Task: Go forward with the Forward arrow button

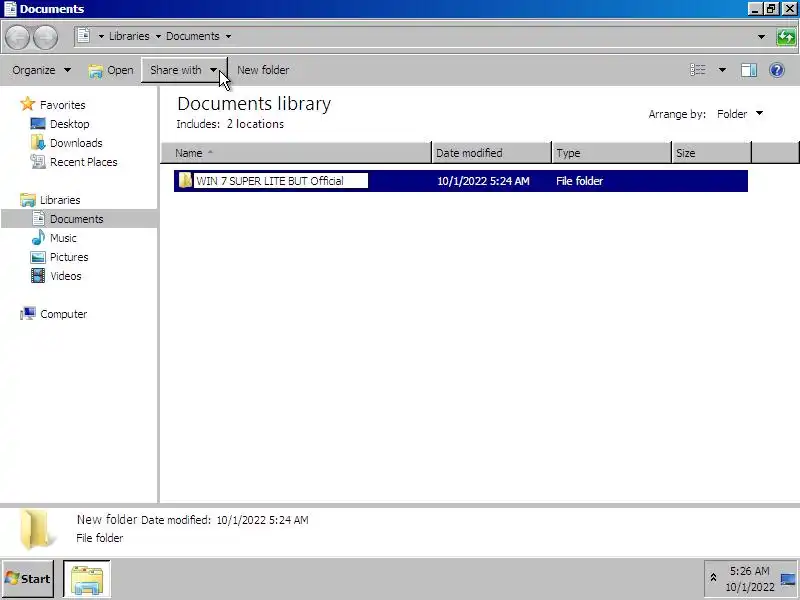Action: point(45,37)
